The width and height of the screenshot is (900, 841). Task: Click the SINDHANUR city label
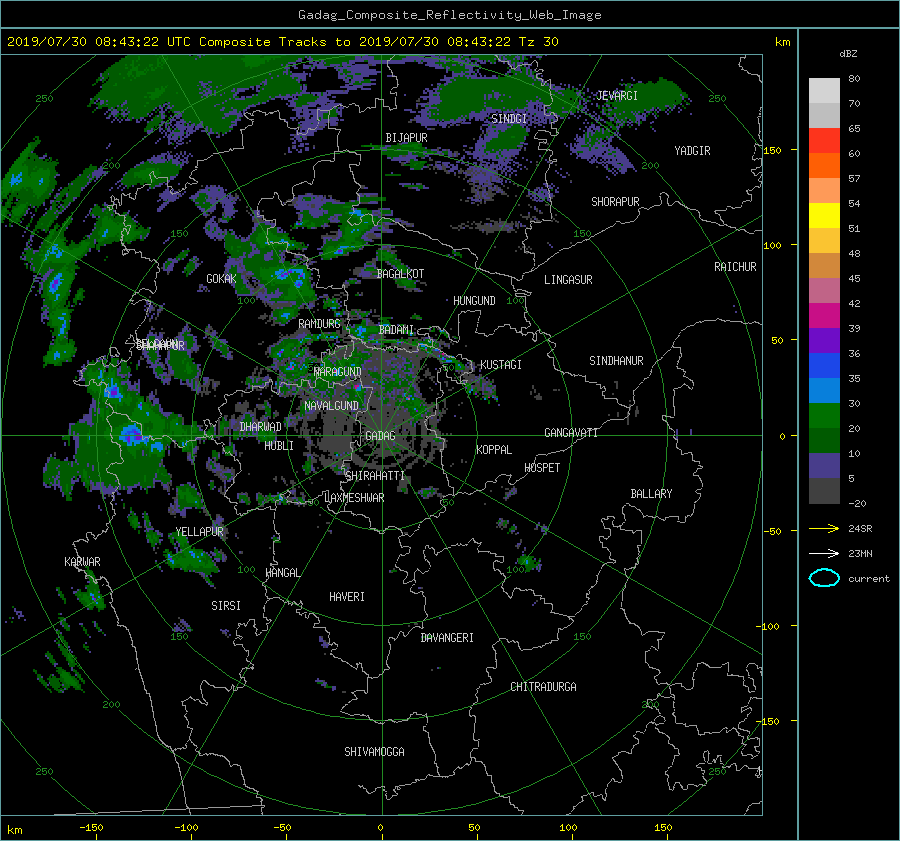coord(616,361)
